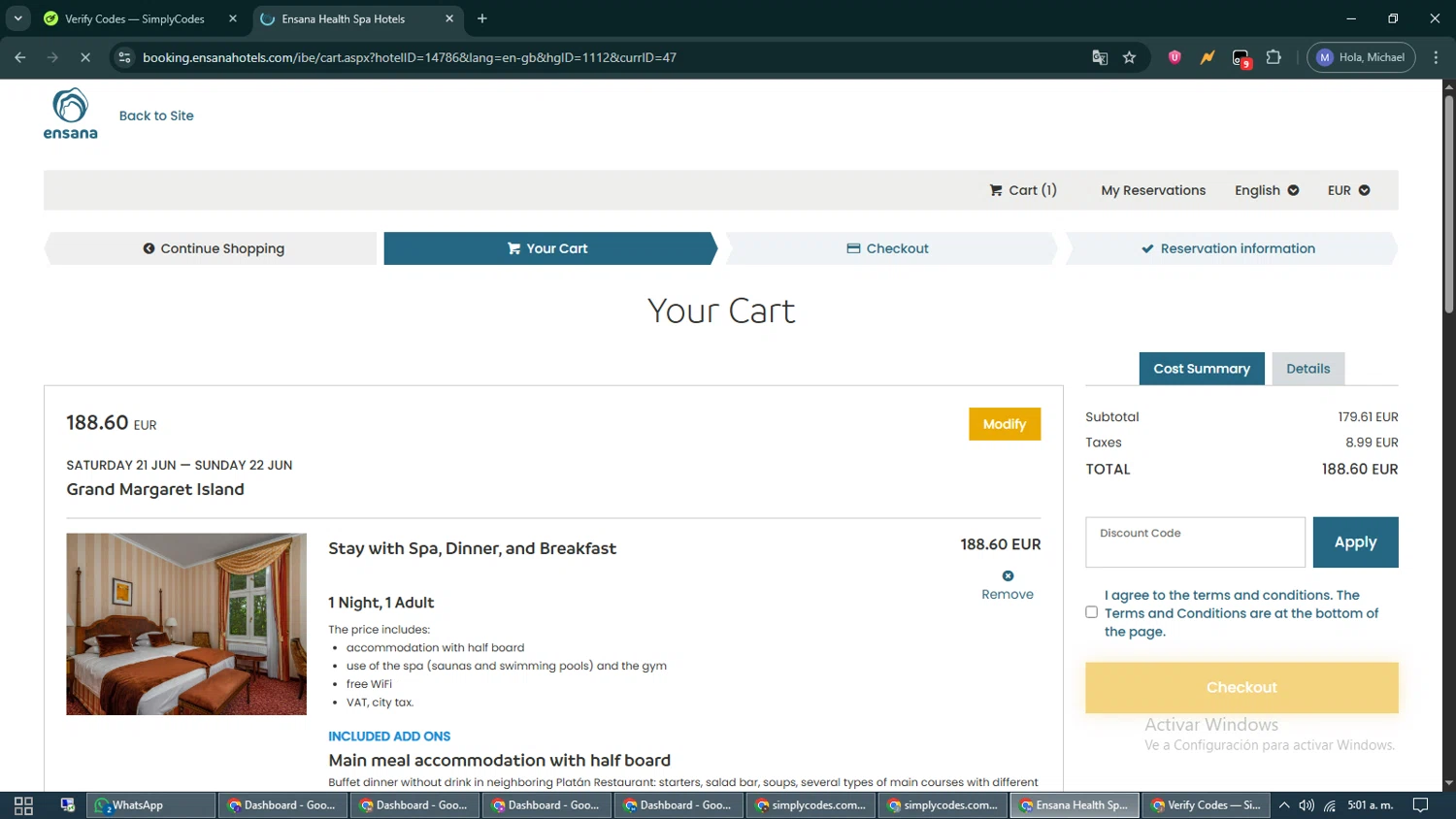Click the address bar URL

coord(410,57)
